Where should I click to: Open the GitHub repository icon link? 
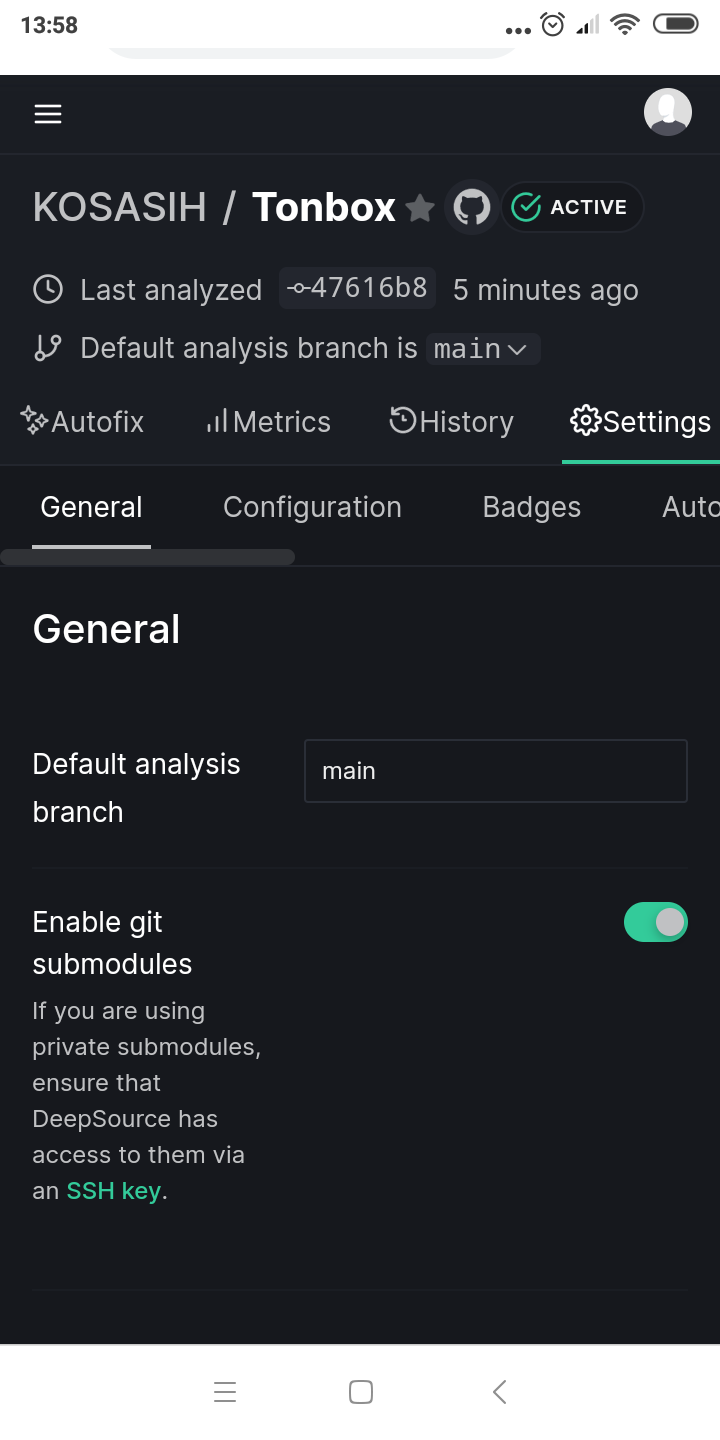pyautogui.click(x=472, y=208)
